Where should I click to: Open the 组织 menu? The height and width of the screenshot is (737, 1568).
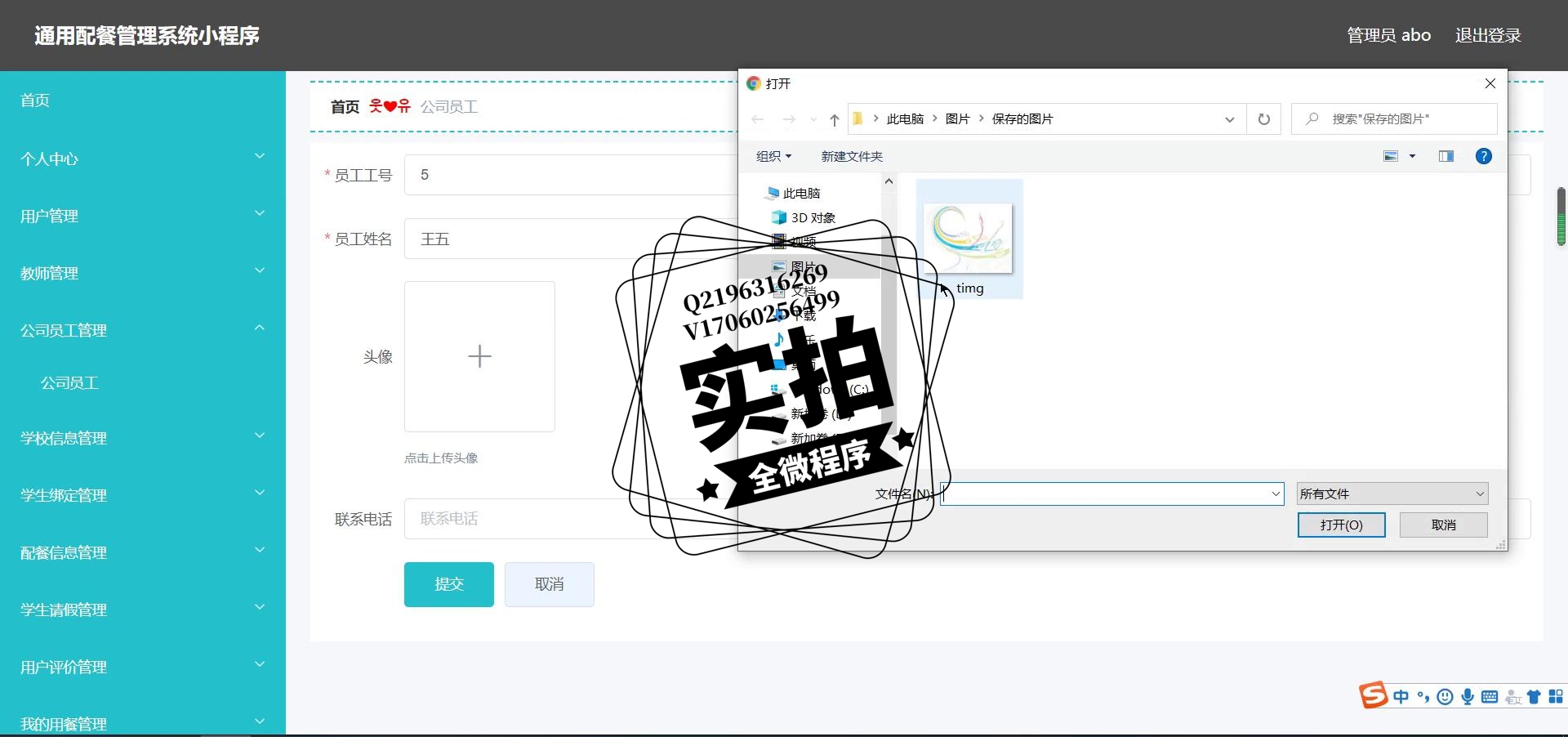pos(773,156)
